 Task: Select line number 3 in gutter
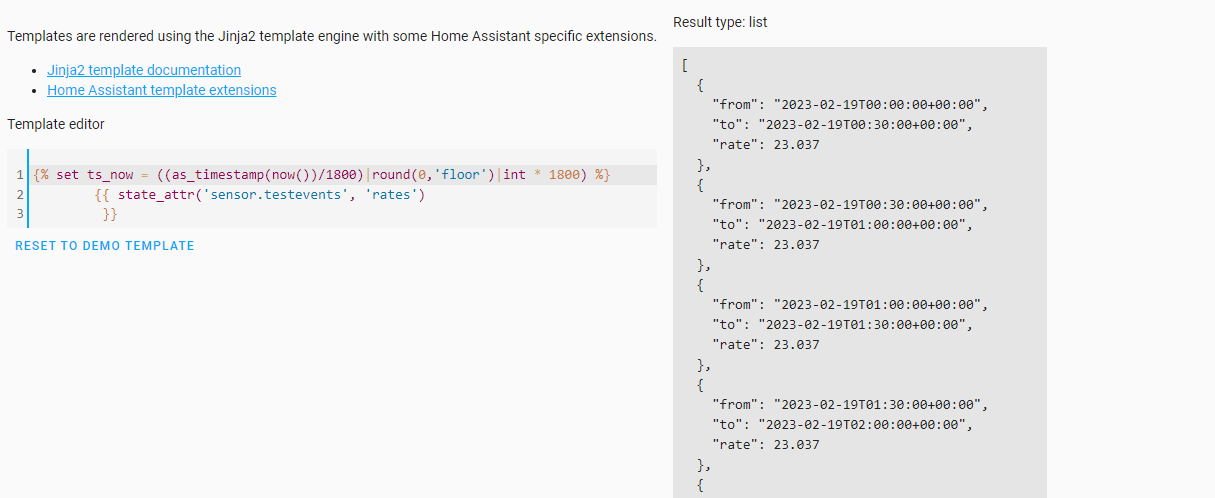[19, 214]
